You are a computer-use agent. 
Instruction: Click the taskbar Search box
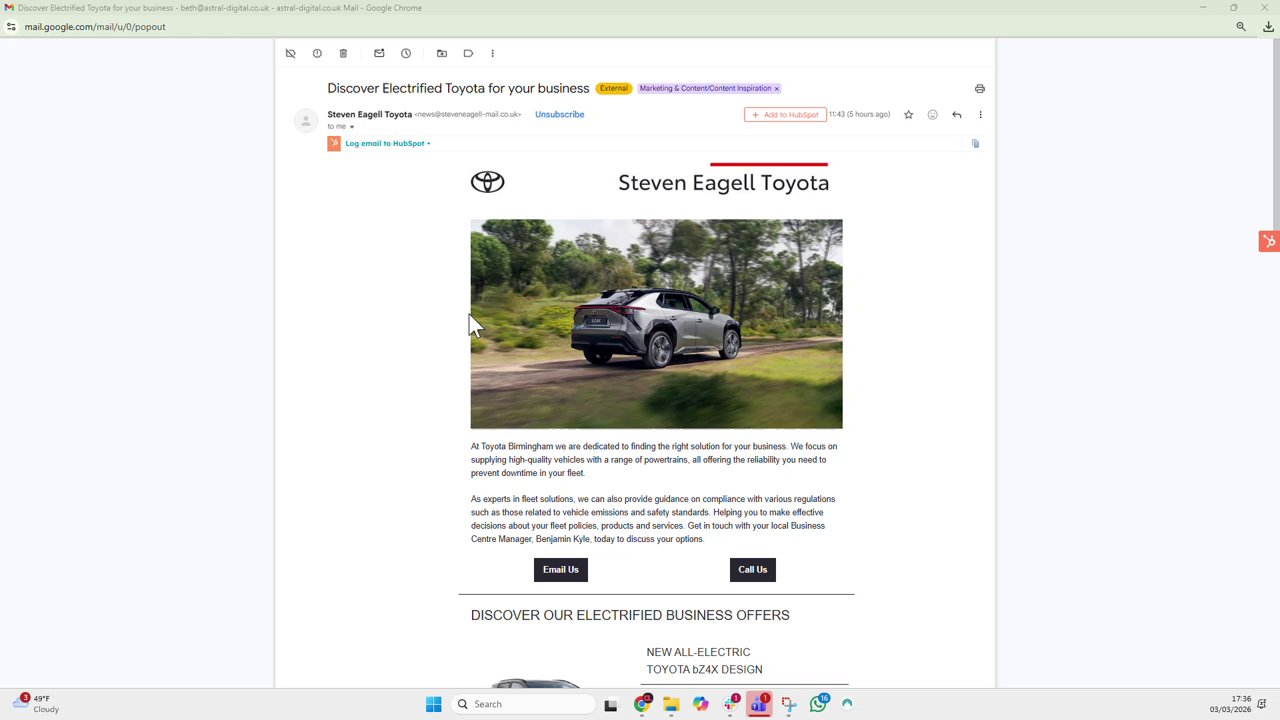[522, 705]
